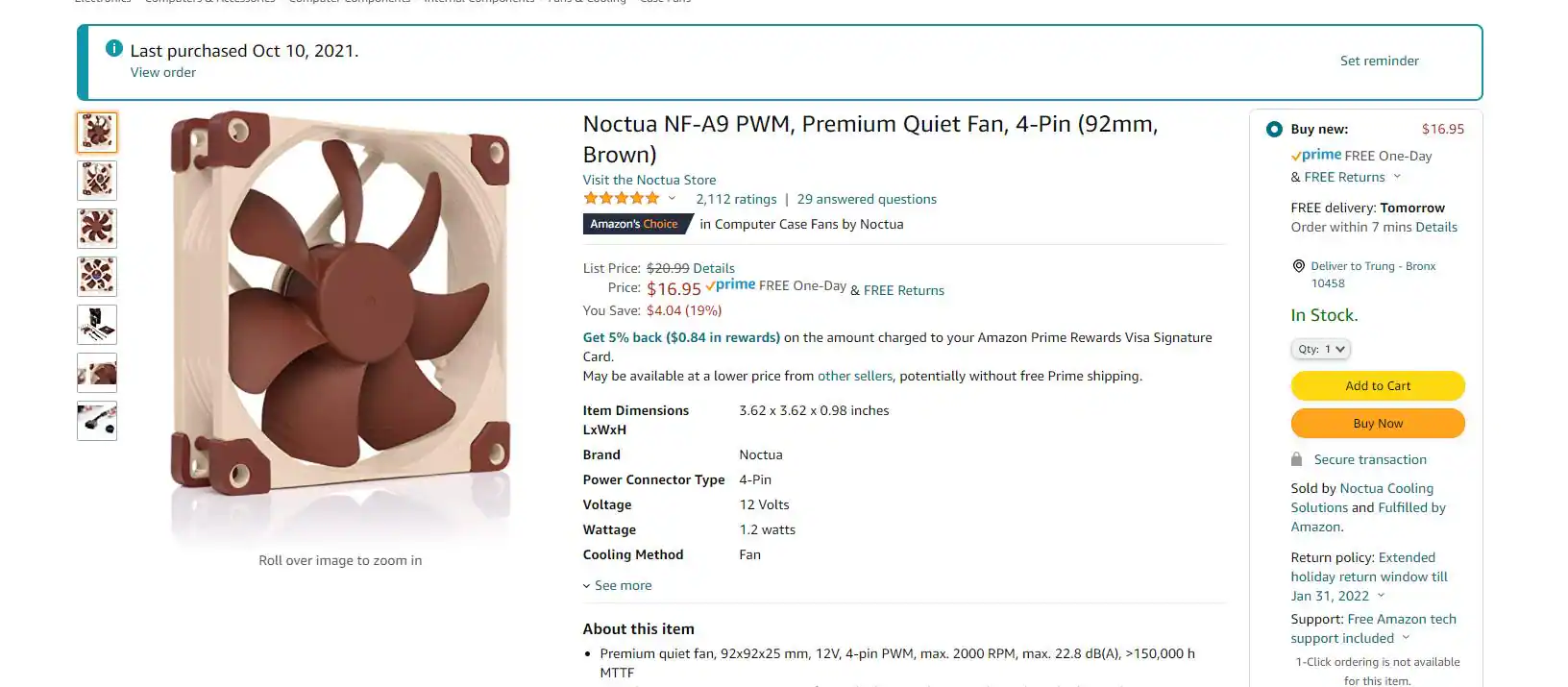The width and height of the screenshot is (1568, 687).
Task: Click the info icon beside Last purchased
Action: click(113, 48)
